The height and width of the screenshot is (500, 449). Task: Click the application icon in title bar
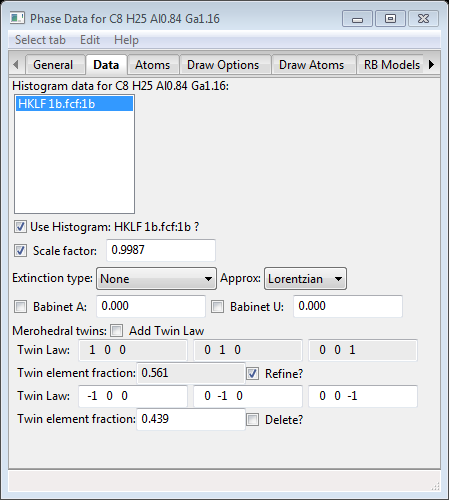click(x=17, y=18)
